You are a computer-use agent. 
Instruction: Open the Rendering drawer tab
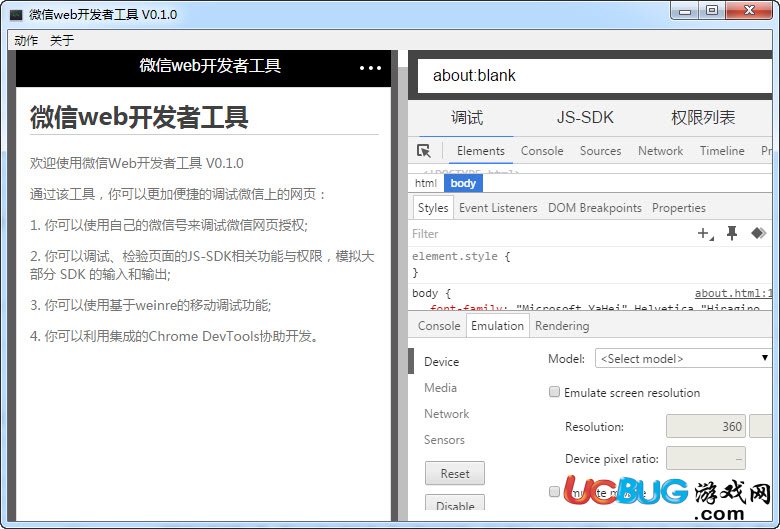click(x=562, y=326)
